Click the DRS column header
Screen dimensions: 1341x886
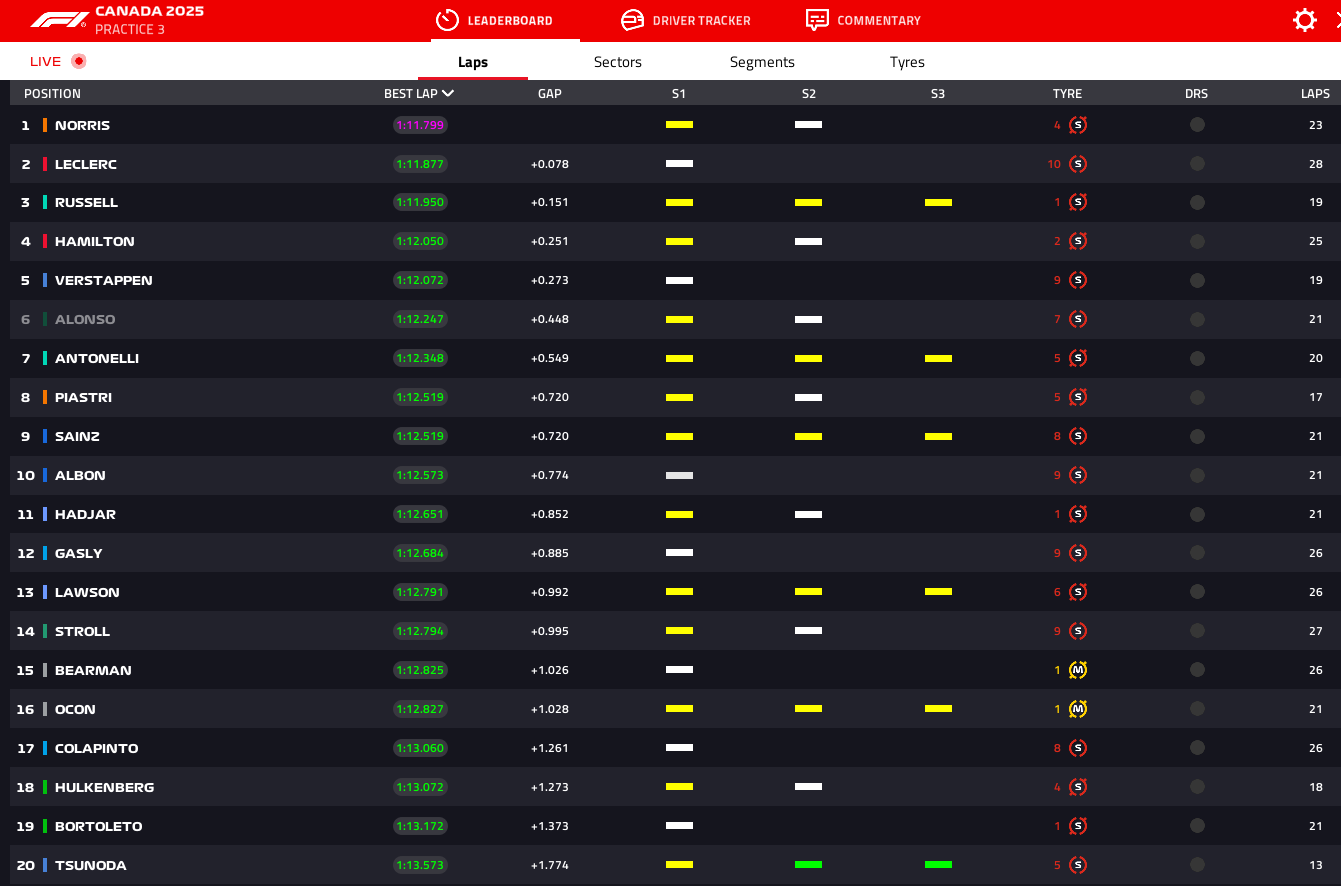point(1196,94)
